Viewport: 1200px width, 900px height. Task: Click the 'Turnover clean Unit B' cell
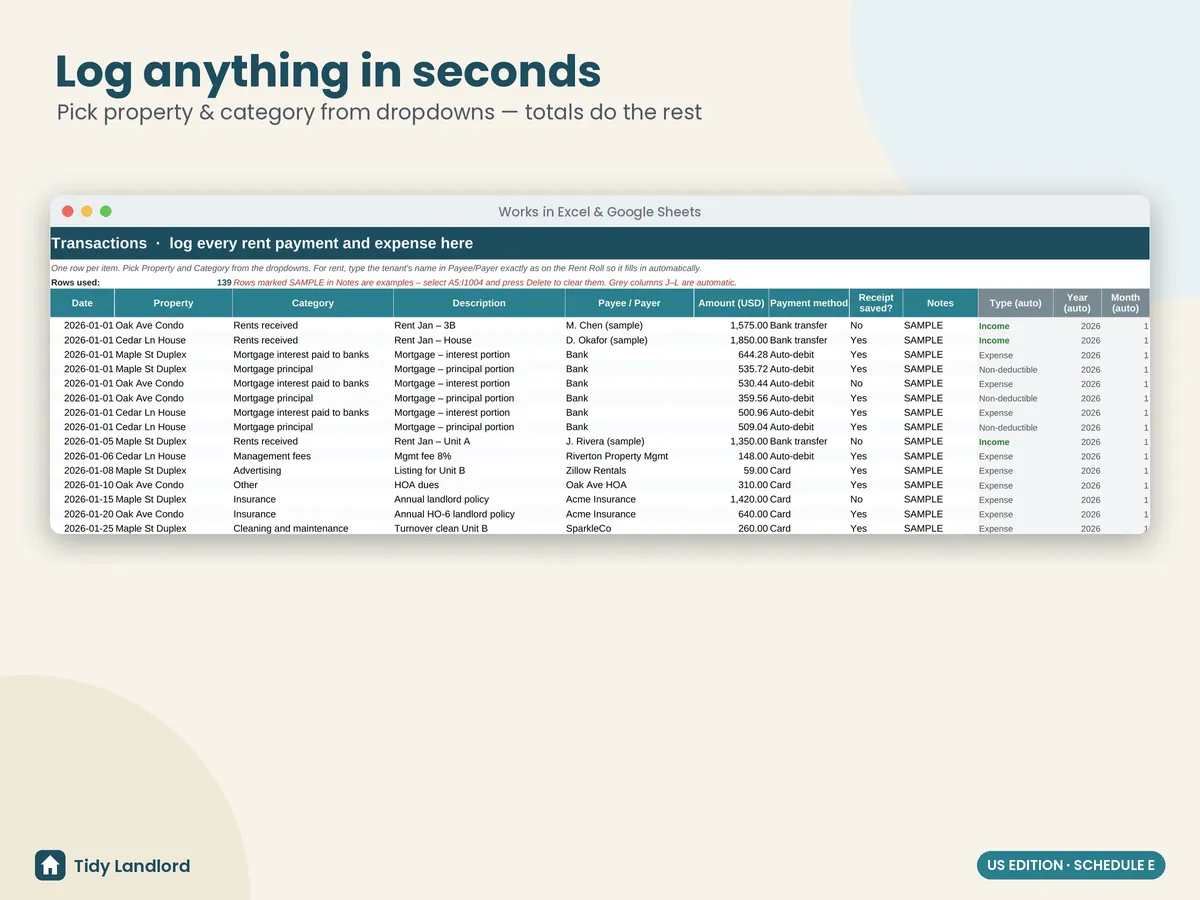point(479,528)
